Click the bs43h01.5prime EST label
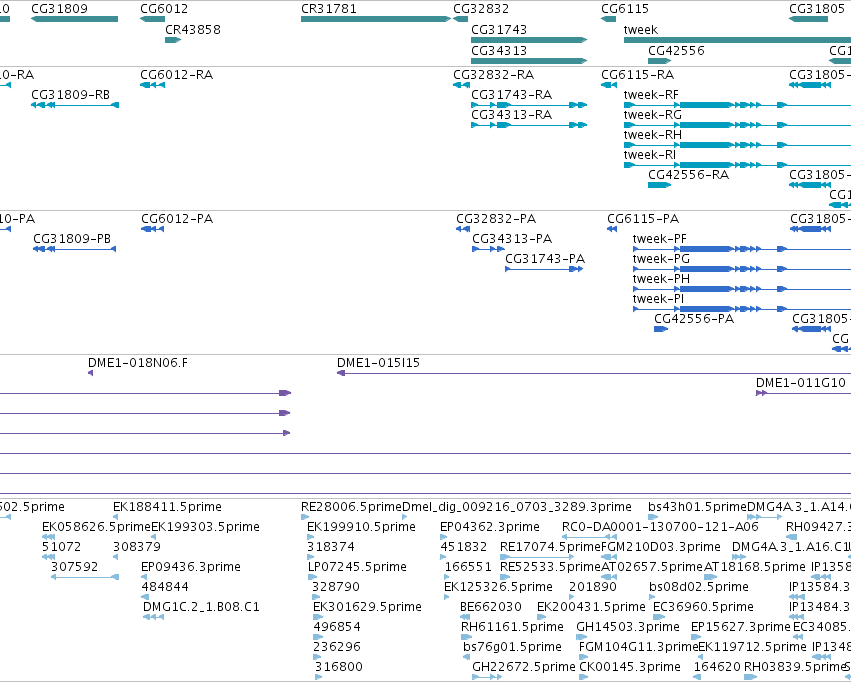This screenshot has height=682, width=851. tap(697, 507)
